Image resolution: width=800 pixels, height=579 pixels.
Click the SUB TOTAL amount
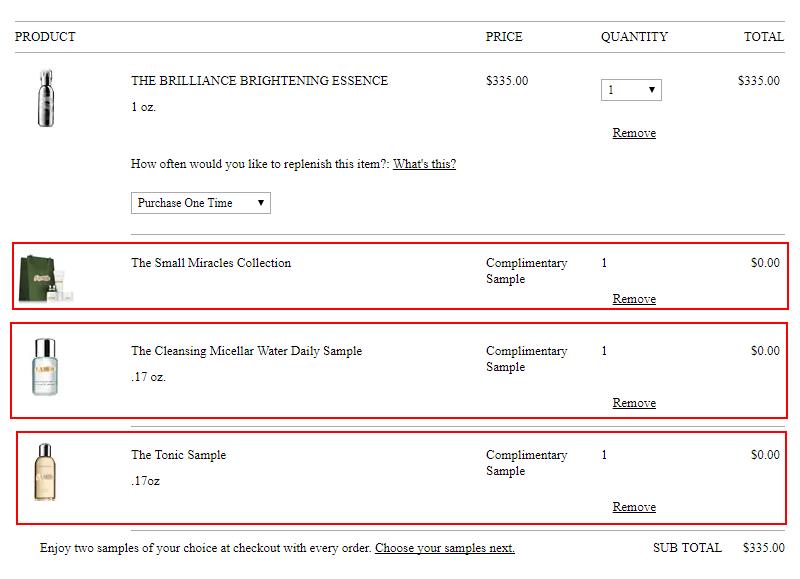coord(764,548)
